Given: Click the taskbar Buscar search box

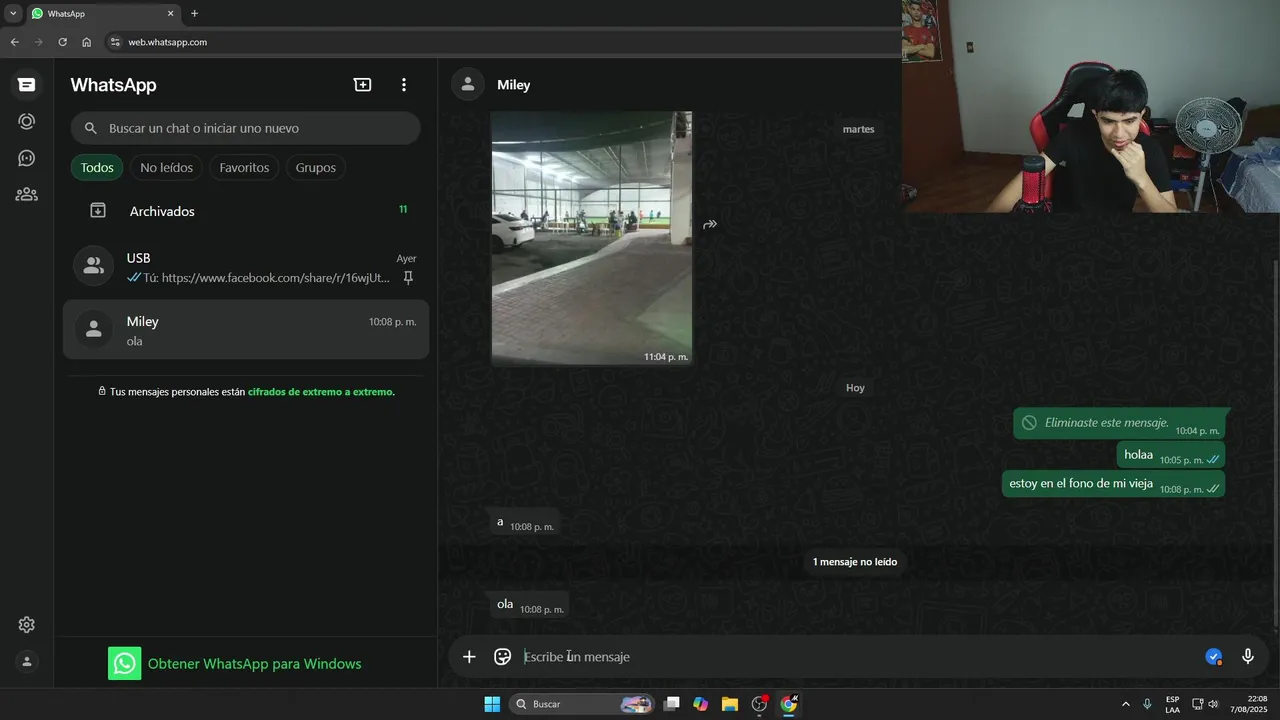Looking at the screenshot, I should 582,704.
